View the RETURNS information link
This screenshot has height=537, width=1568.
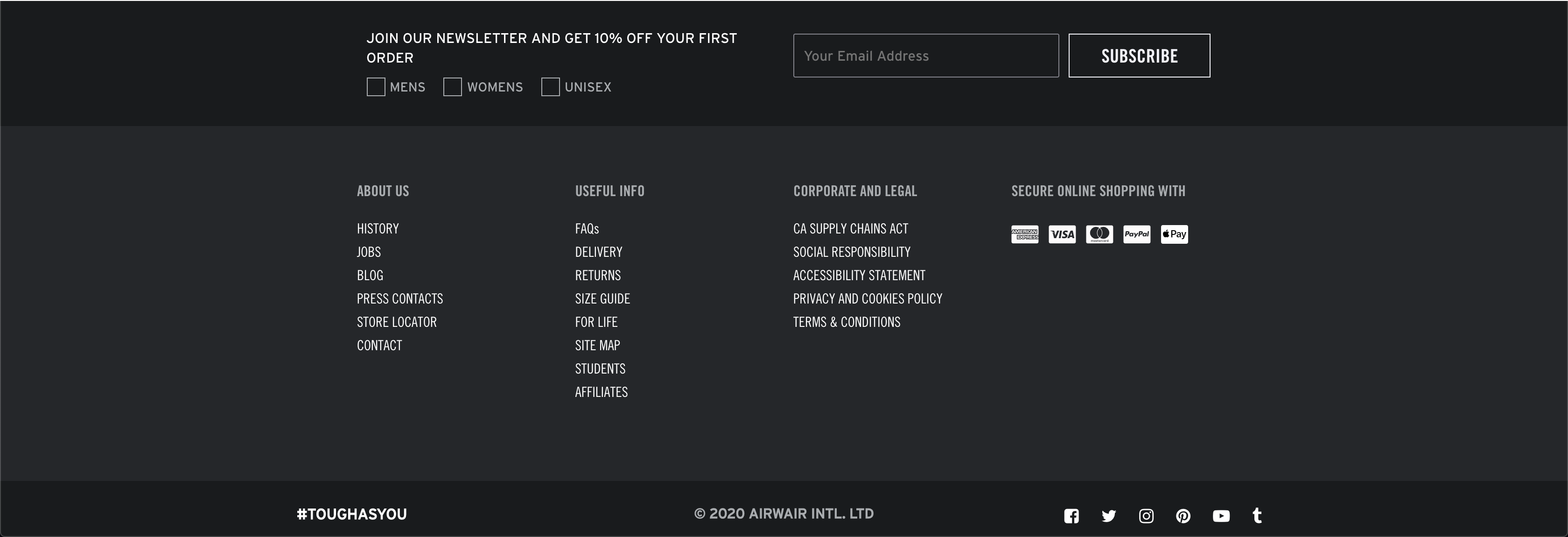598,276
